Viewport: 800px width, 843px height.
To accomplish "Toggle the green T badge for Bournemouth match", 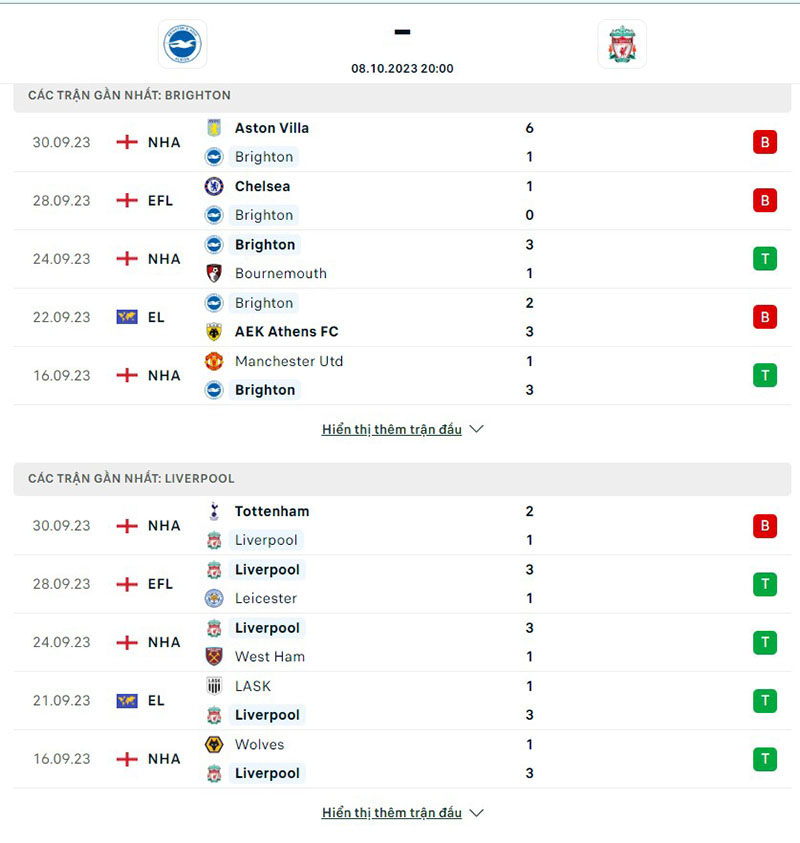I will pos(765,258).
